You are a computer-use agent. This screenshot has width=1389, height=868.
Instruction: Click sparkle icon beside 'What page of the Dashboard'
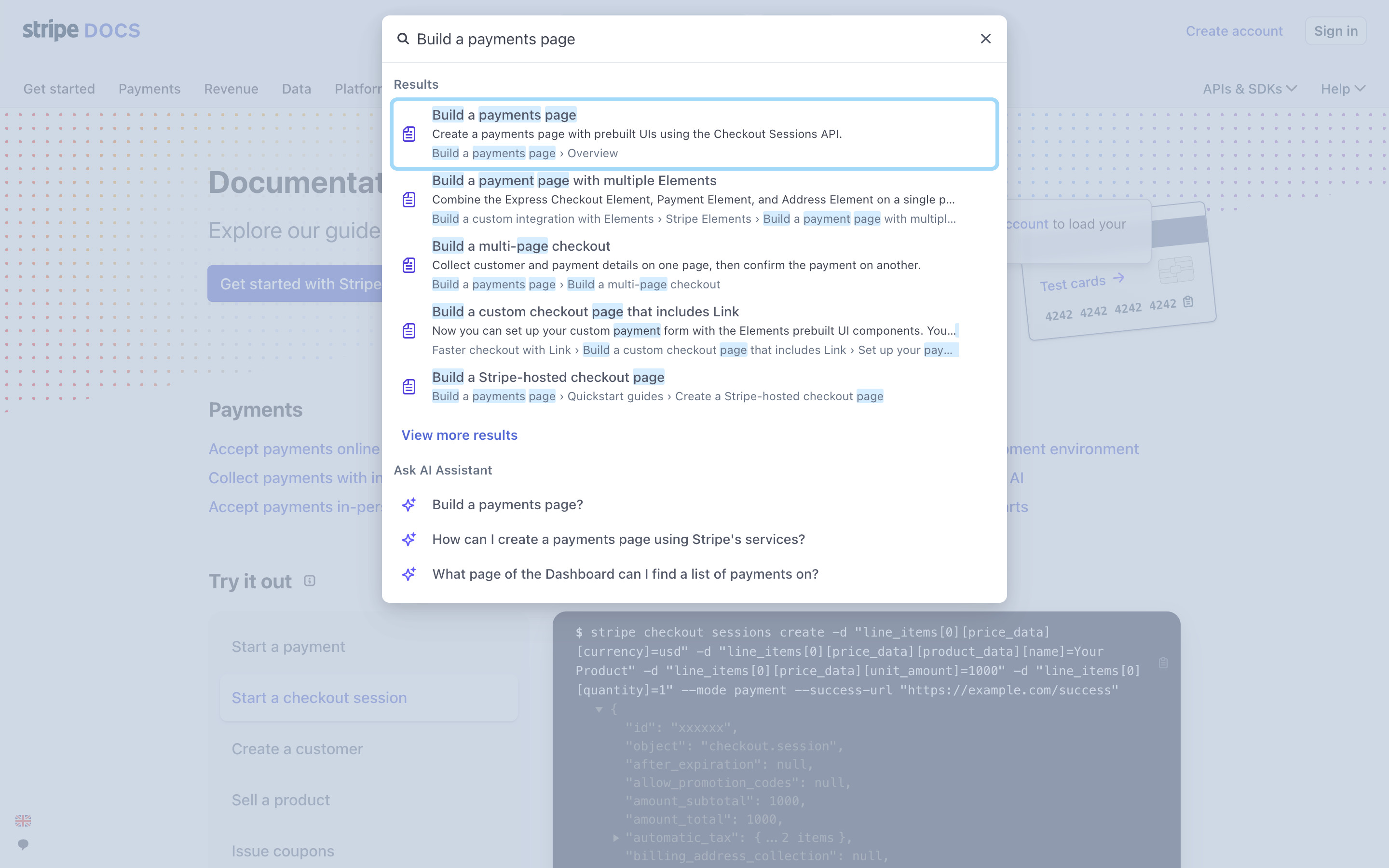click(409, 573)
